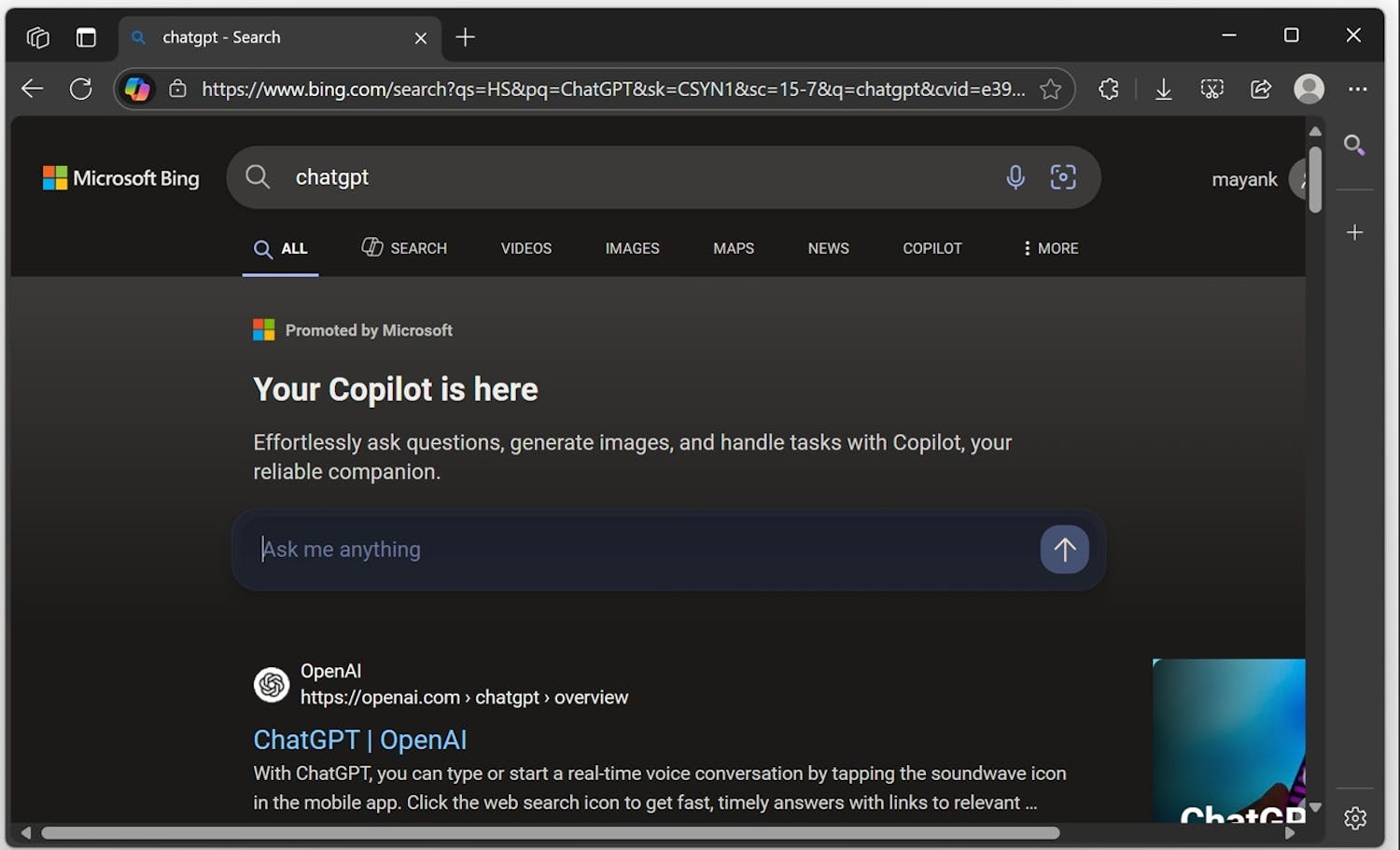Click the sidebar search icon on right edge
This screenshot has height=850, width=1400.
tap(1355, 146)
